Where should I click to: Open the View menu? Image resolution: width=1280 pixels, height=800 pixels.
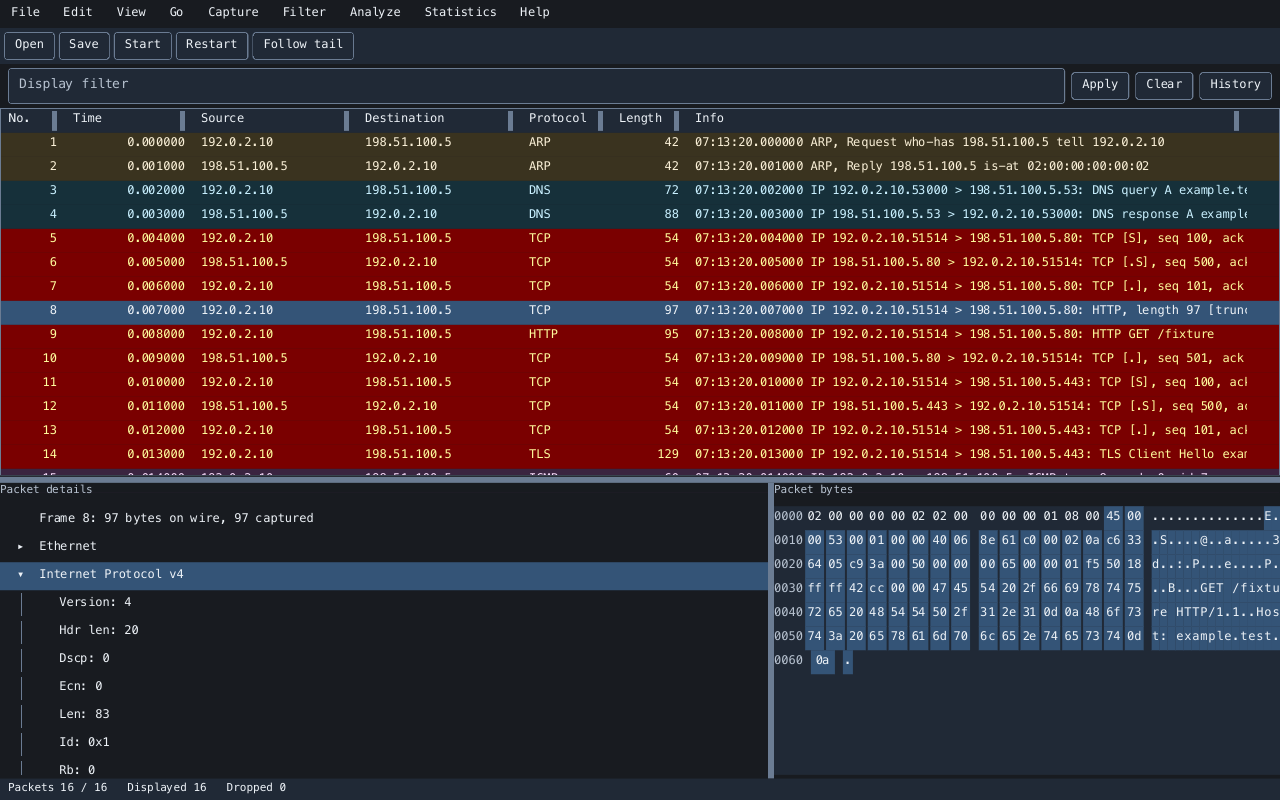[130, 12]
